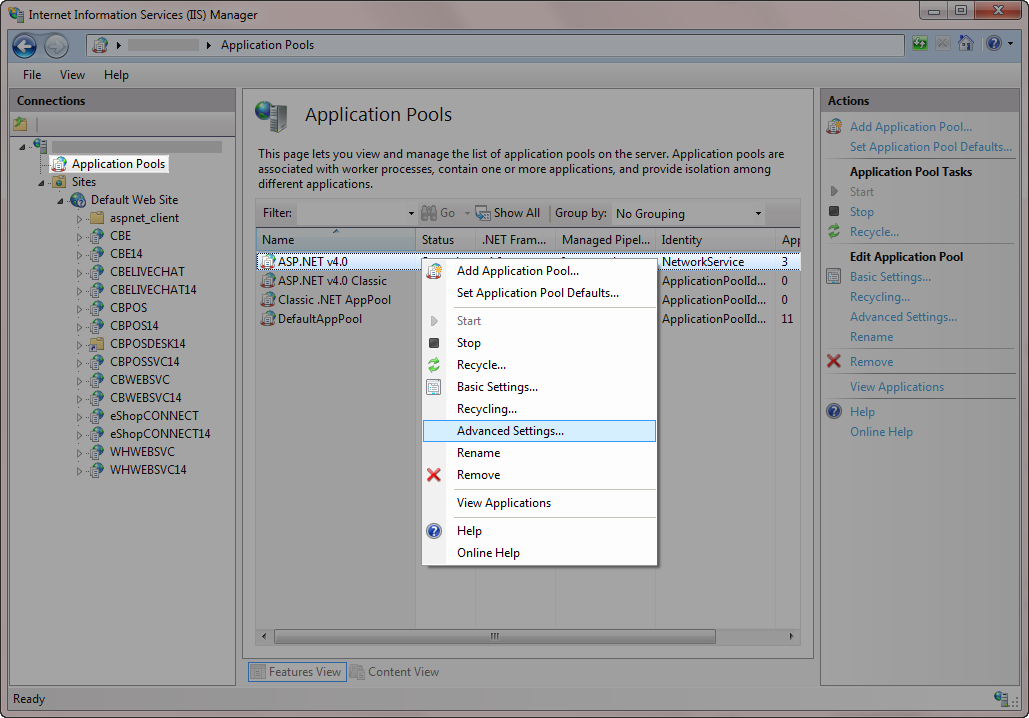Expand the CBE tree node
Screen dimensions: 1029x718
80,236
